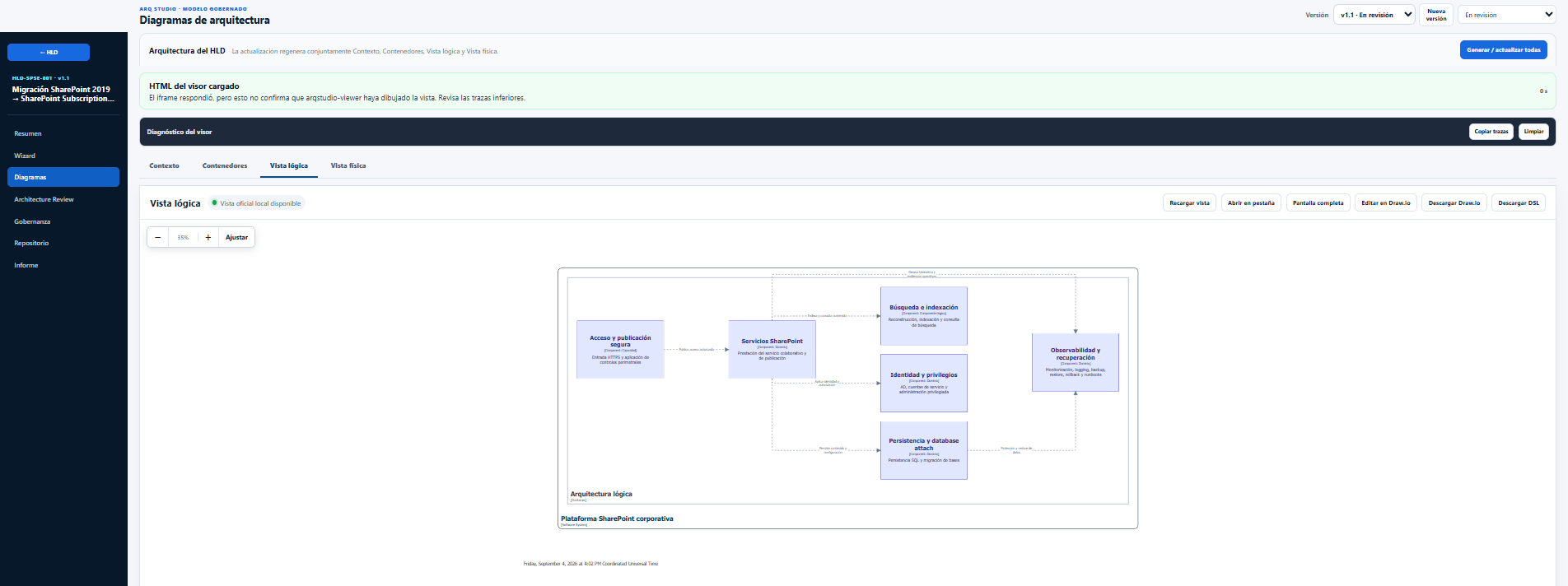The height and width of the screenshot is (586, 1568).
Task: Click Editar en Draw.io button
Action: pos(1386,202)
